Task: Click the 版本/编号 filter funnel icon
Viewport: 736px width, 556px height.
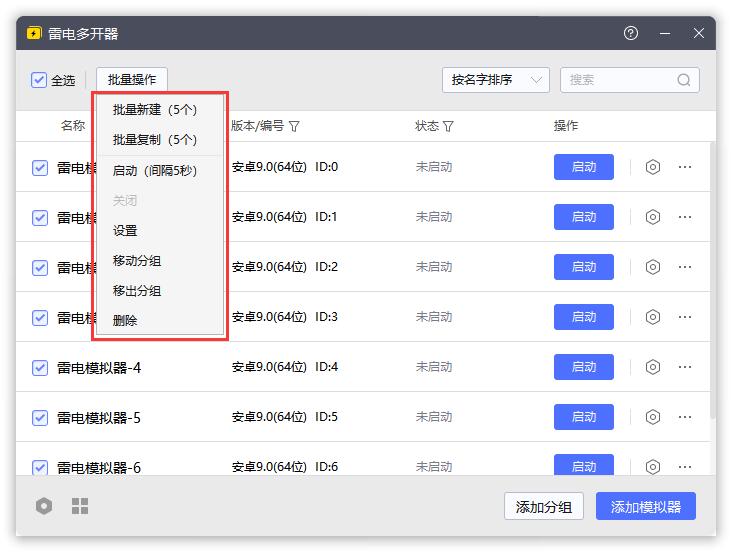Action: 296,127
